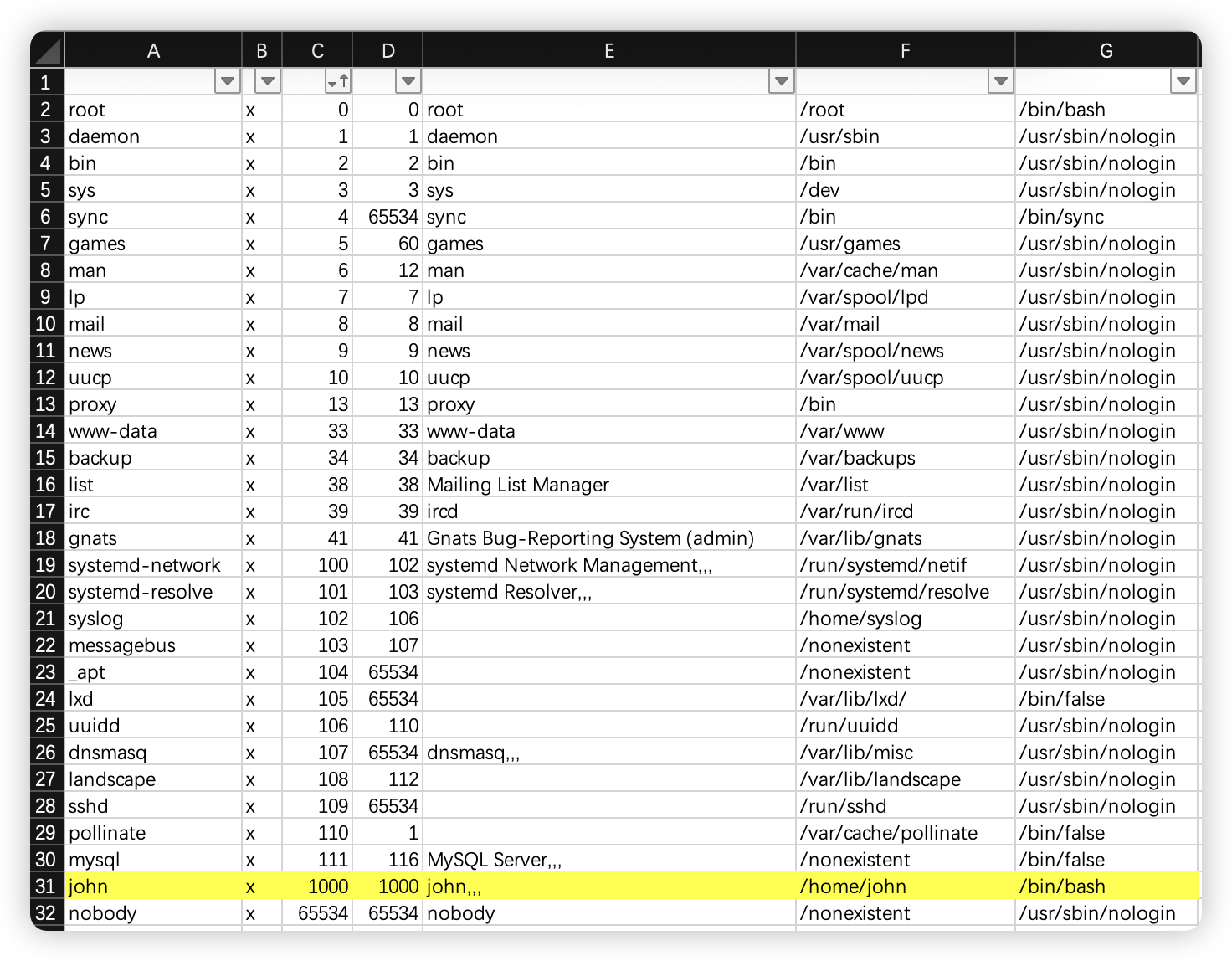Select the "systemd Resolver,,," cell

tap(609, 592)
